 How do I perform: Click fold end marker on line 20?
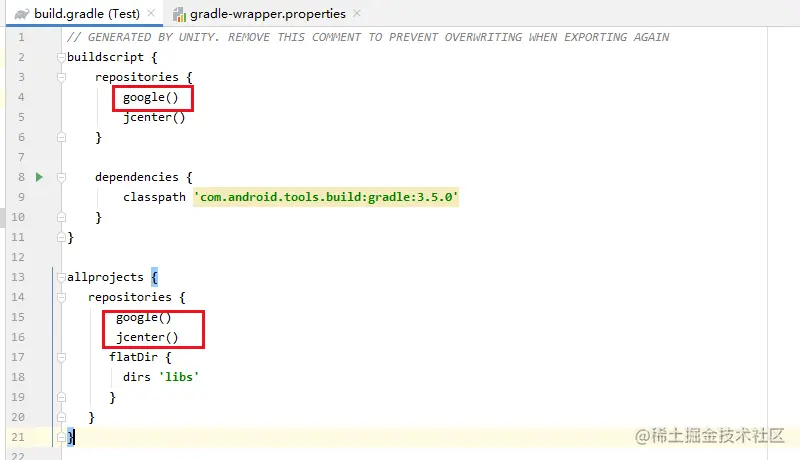coord(61,417)
